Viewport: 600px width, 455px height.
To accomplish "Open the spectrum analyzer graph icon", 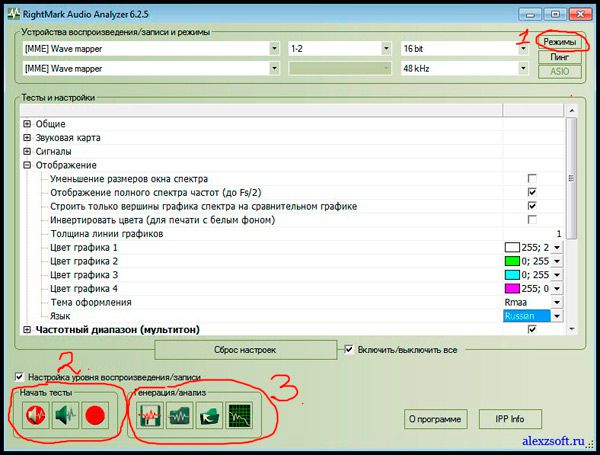I will point(239,415).
